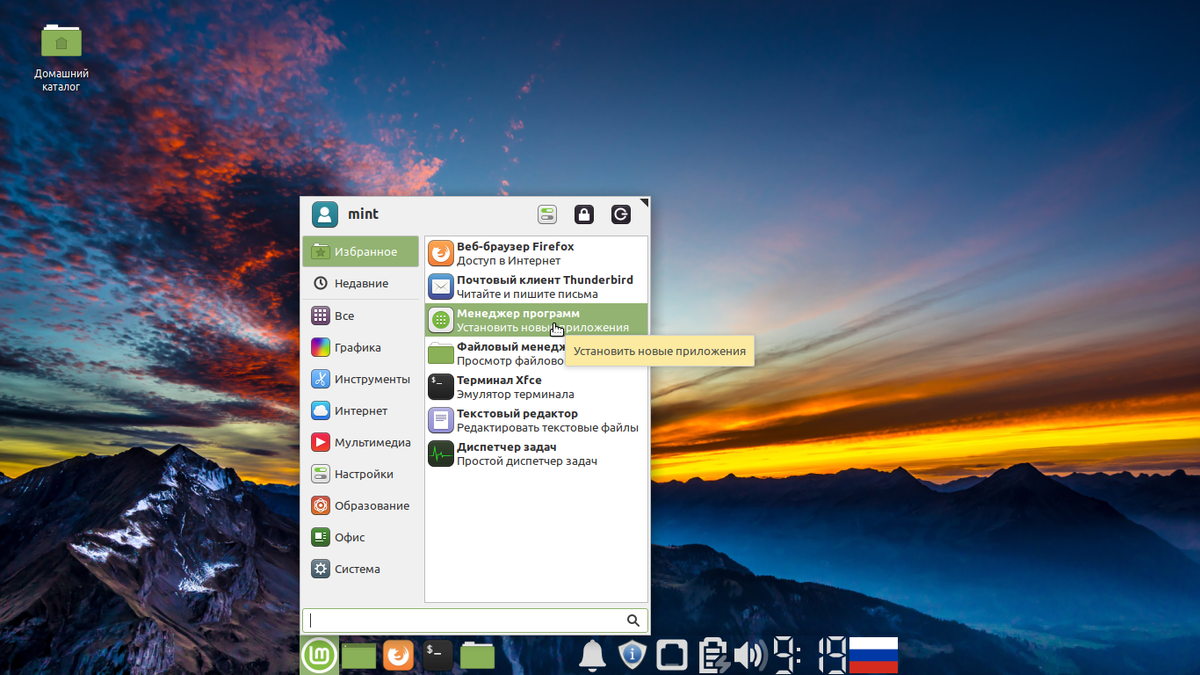
Task: Open the Мультимедиа category
Action: tap(361, 442)
